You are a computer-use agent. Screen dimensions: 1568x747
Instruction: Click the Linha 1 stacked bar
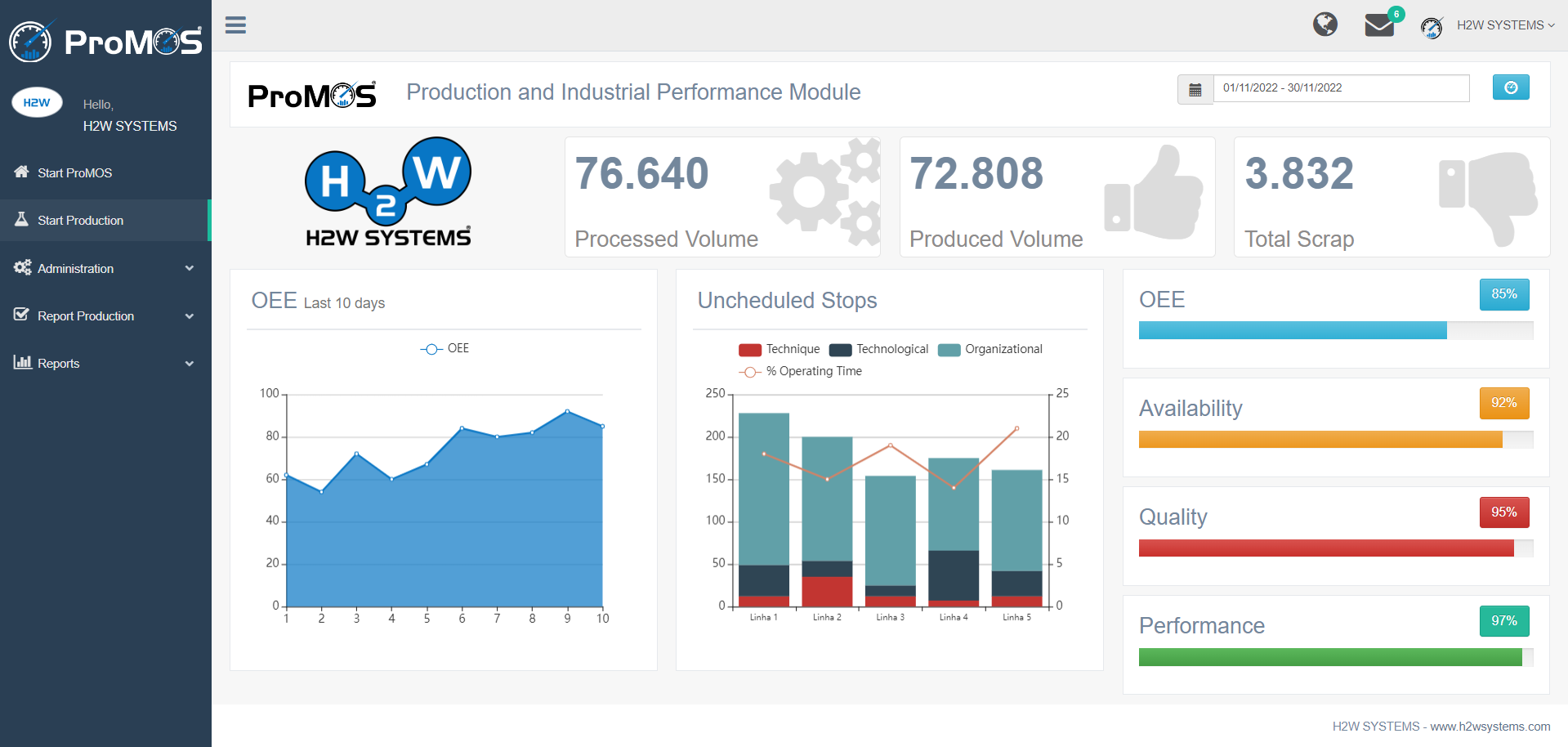(764, 509)
